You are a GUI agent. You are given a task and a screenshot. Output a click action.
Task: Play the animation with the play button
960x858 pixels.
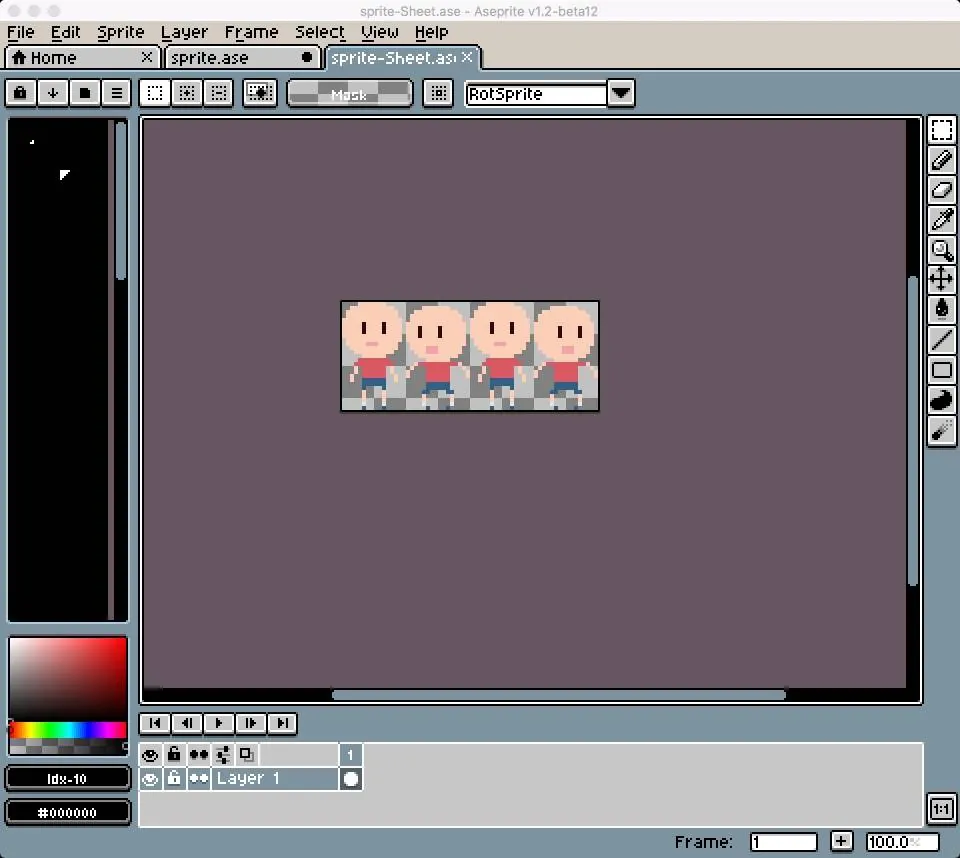click(x=219, y=723)
